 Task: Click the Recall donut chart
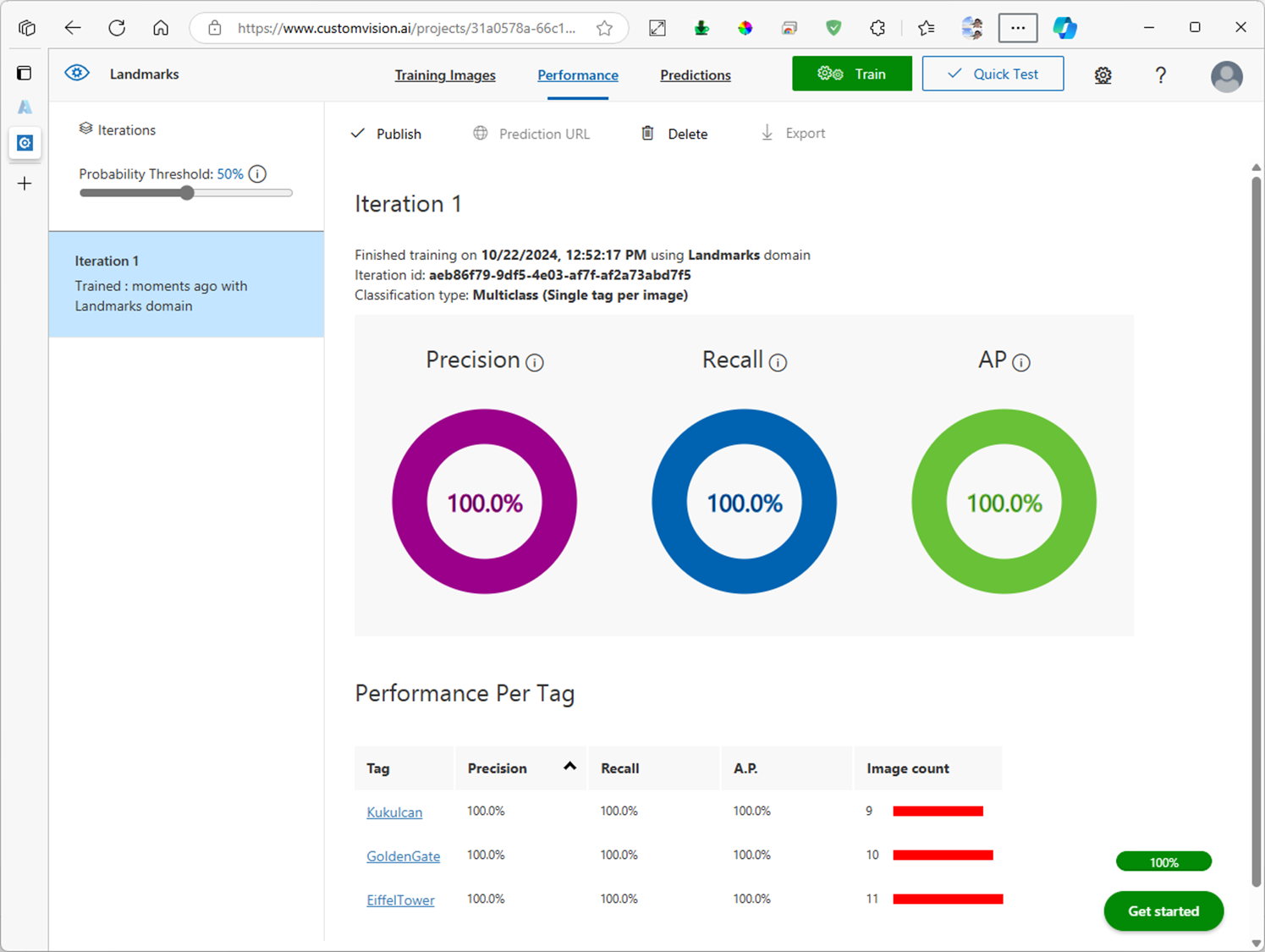point(745,502)
